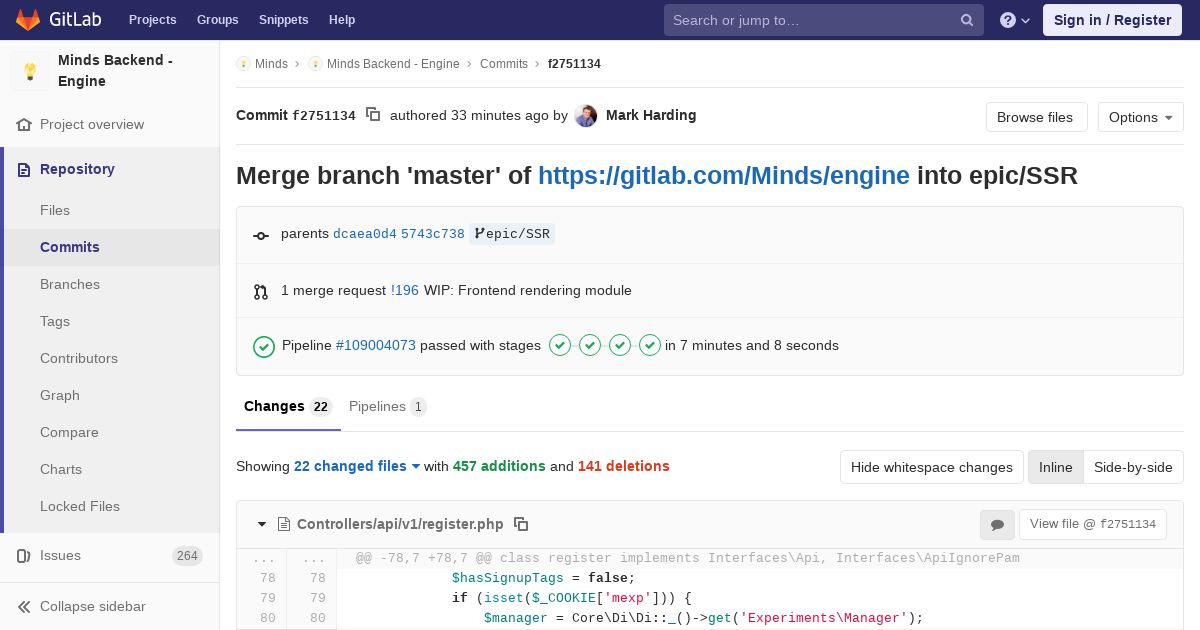This screenshot has height=630, width=1200.
Task: Collapse the register.php file diff
Action: [x=262, y=524]
